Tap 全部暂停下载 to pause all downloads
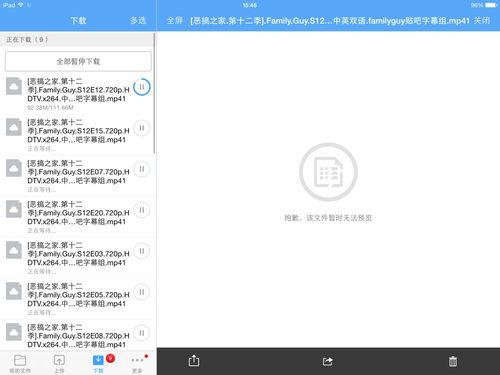 pos(78,61)
